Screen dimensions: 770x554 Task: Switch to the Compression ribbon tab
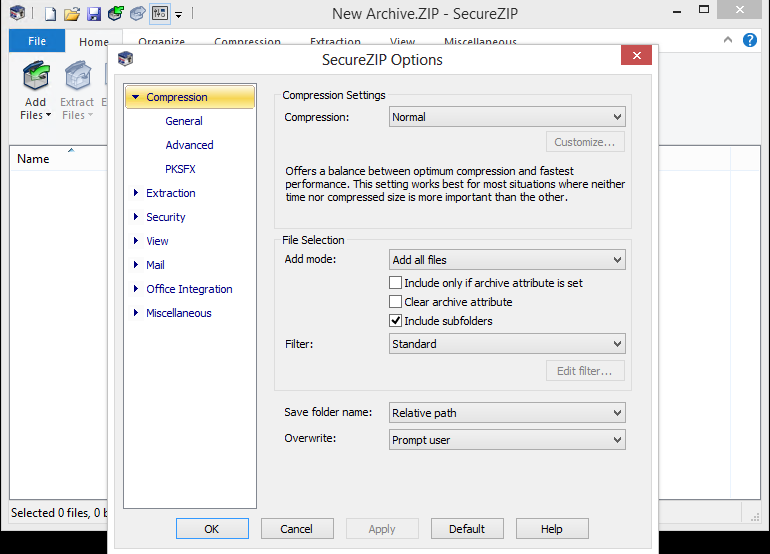pos(248,42)
